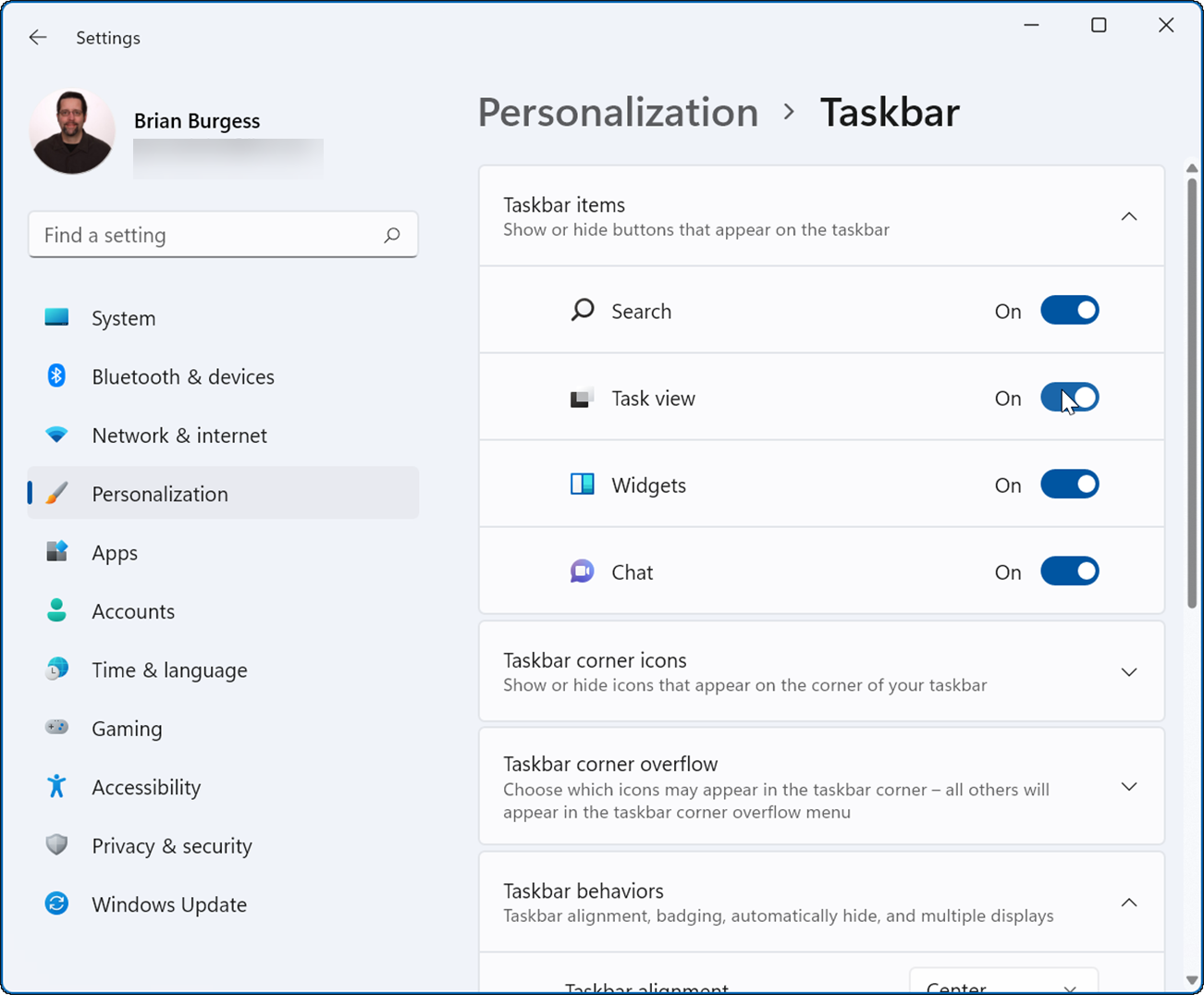1204x995 pixels.
Task: Collapse the Taskbar items section
Action: [x=1129, y=215]
